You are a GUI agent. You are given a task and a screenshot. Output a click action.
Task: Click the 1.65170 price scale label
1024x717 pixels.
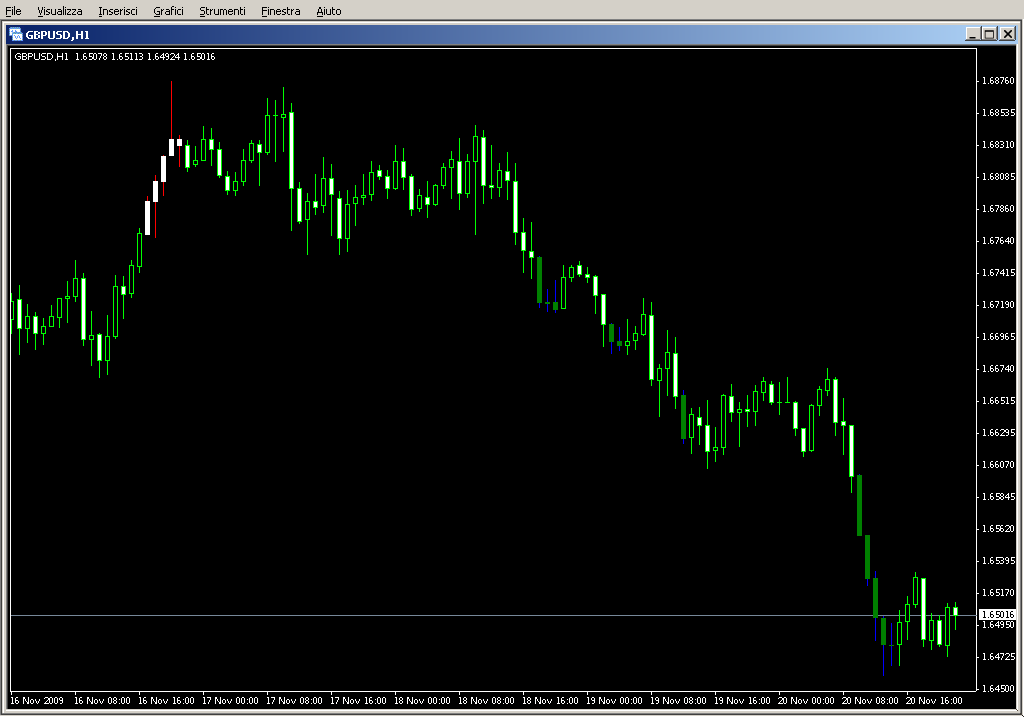(999, 593)
